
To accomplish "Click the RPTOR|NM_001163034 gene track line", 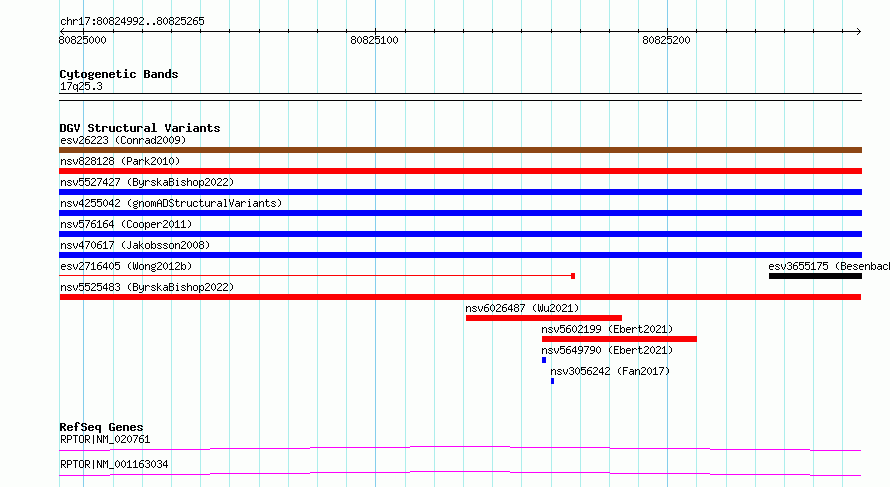I will [x=460, y=473].
